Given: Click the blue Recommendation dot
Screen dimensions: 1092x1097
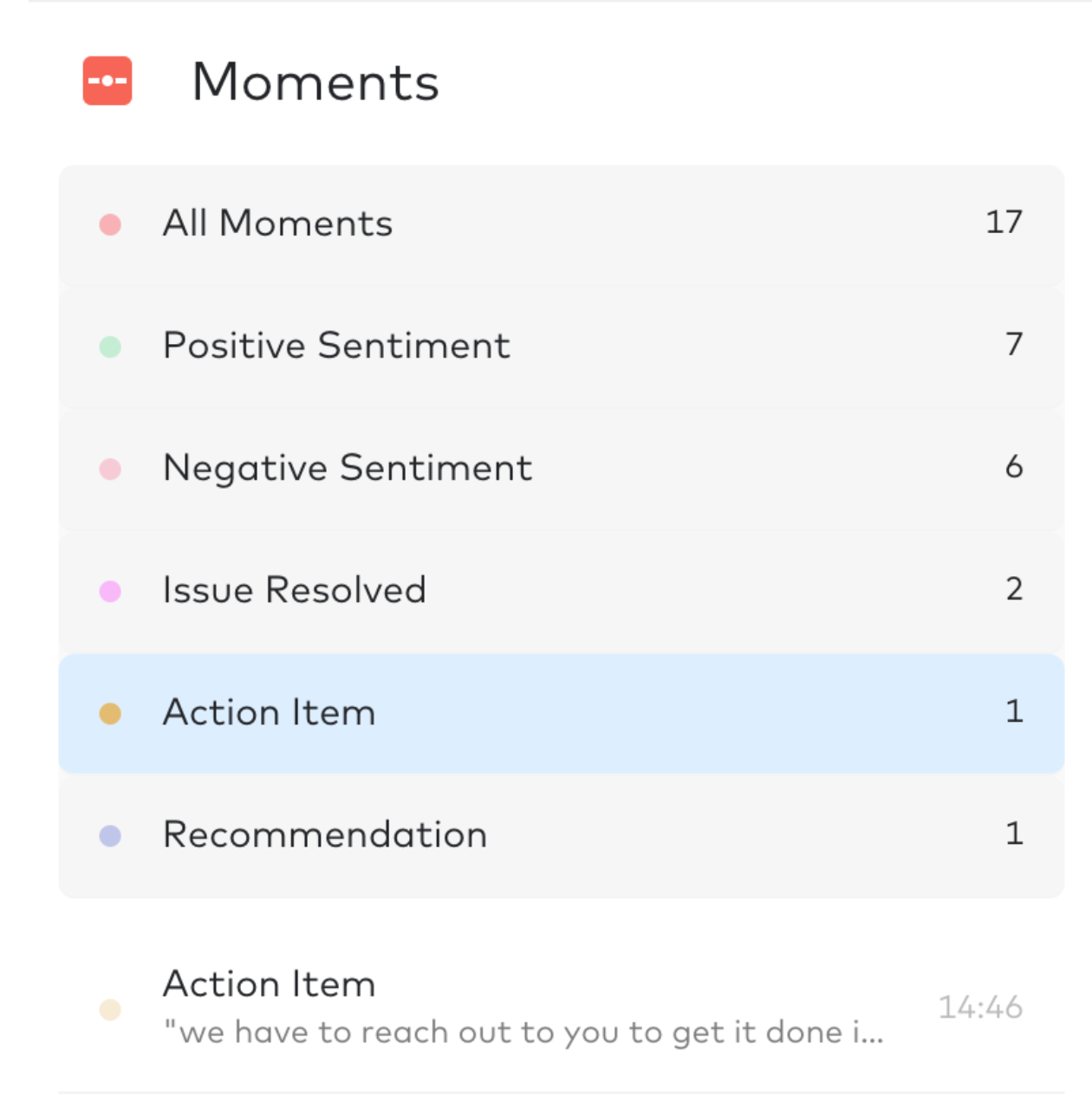Looking at the screenshot, I should [110, 835].
